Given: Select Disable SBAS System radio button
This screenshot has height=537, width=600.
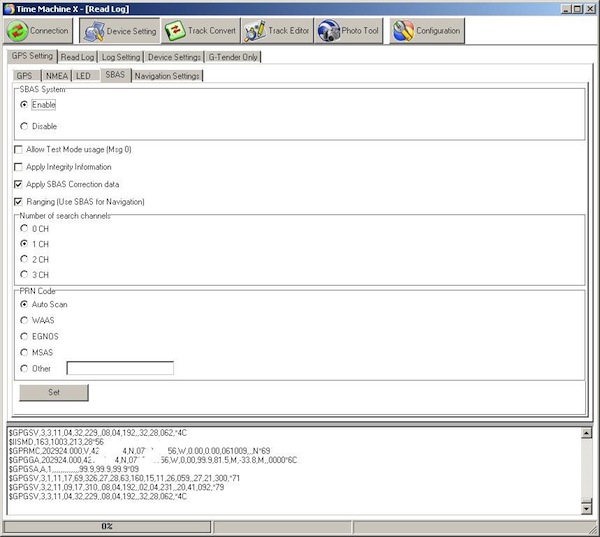Looking at the screenshot, I should (x=24, y=126).
